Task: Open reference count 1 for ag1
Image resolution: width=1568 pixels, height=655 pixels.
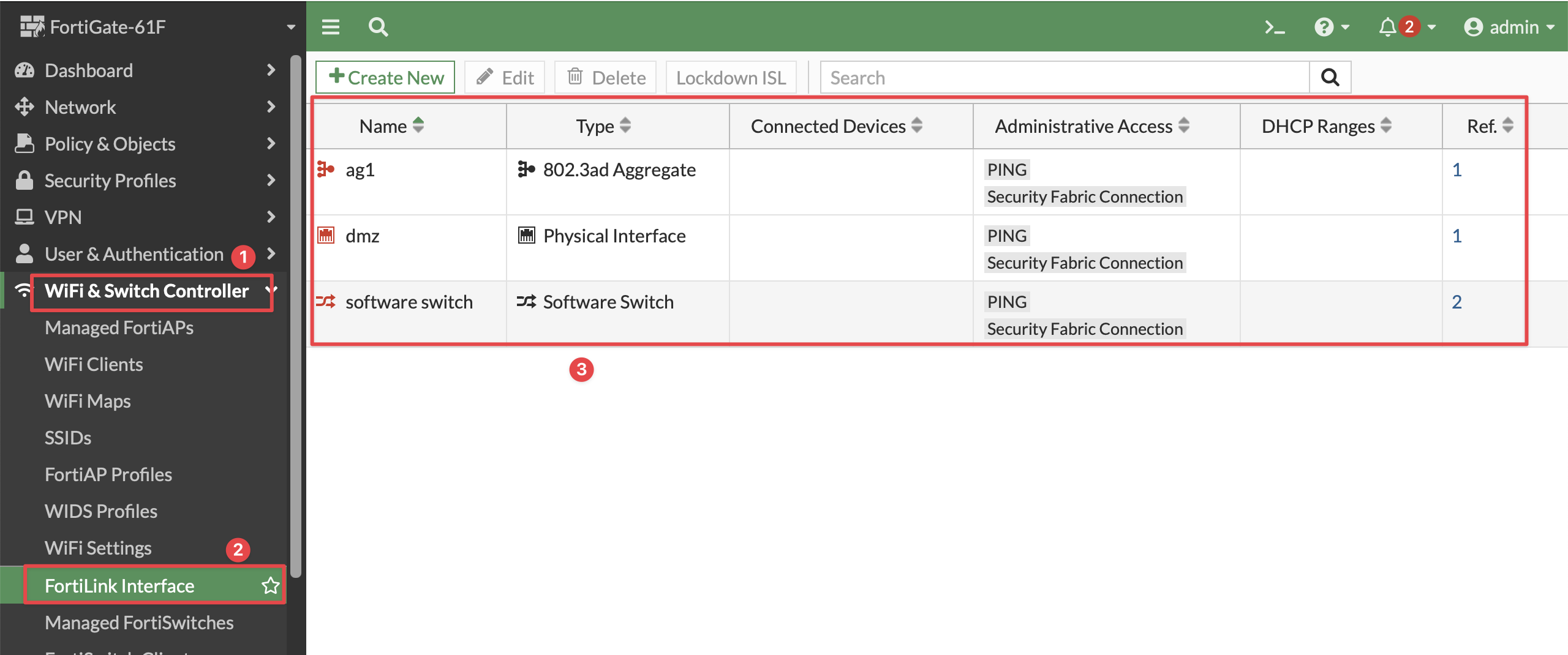Action: (x=1457, y=170)
